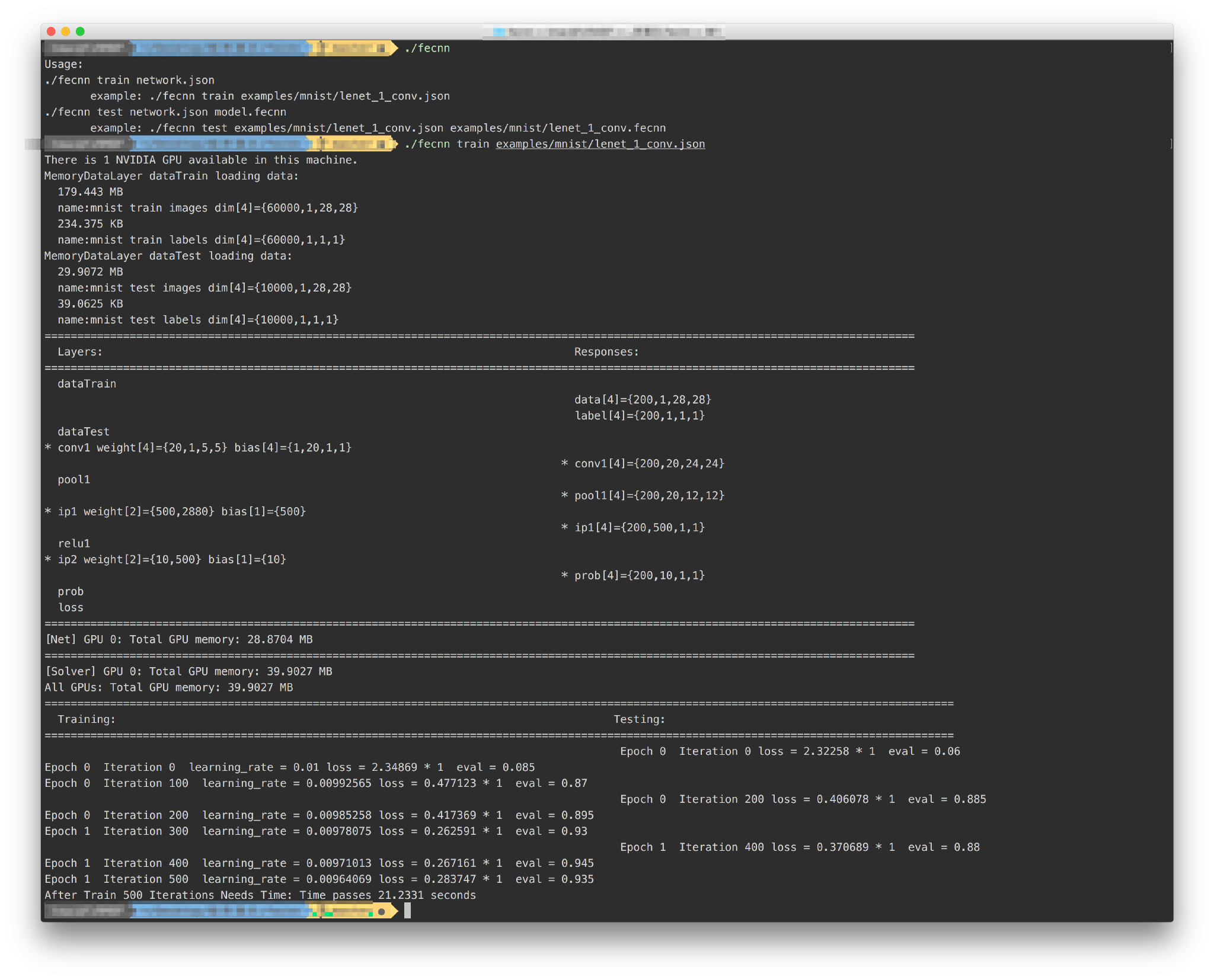This screenshot has width=1214, height=980.
Task: Click the '[Net] GPU 0: Total GPU memory' line
Action: click(179, 639)
